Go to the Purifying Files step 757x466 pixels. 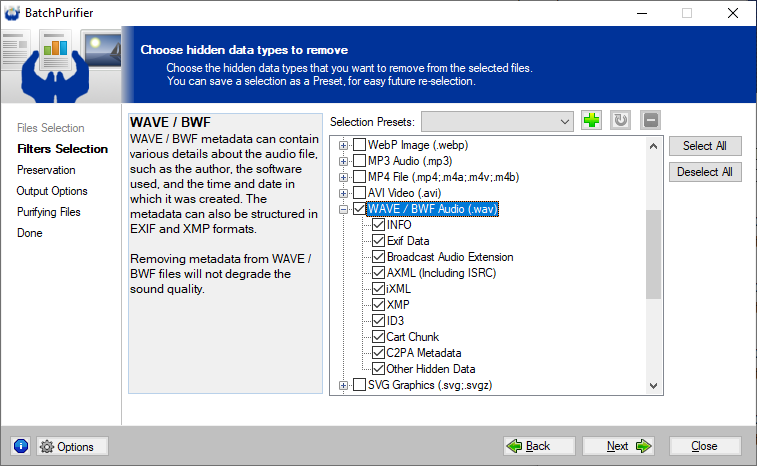(49, 212)
